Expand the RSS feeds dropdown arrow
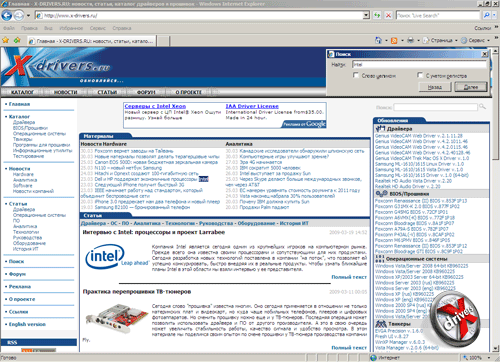The height and width of the screenshot is (362, 500). pyautogui.click(x=402, y=40)
